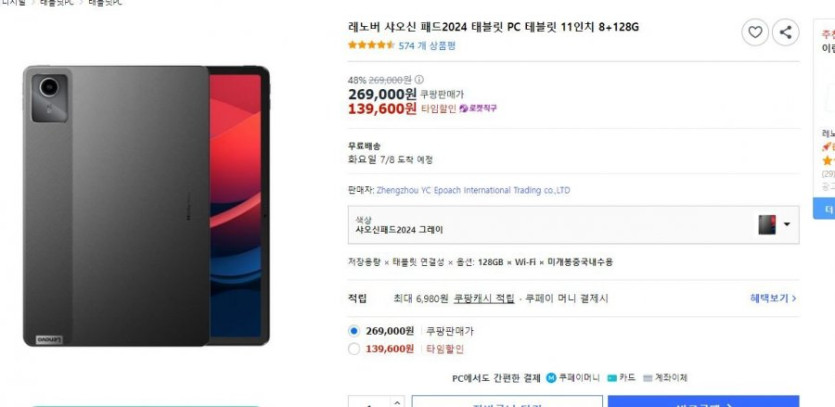Screen dimensions: 835x407
Task: Click the star rating icons
Action: click(371, 45)
